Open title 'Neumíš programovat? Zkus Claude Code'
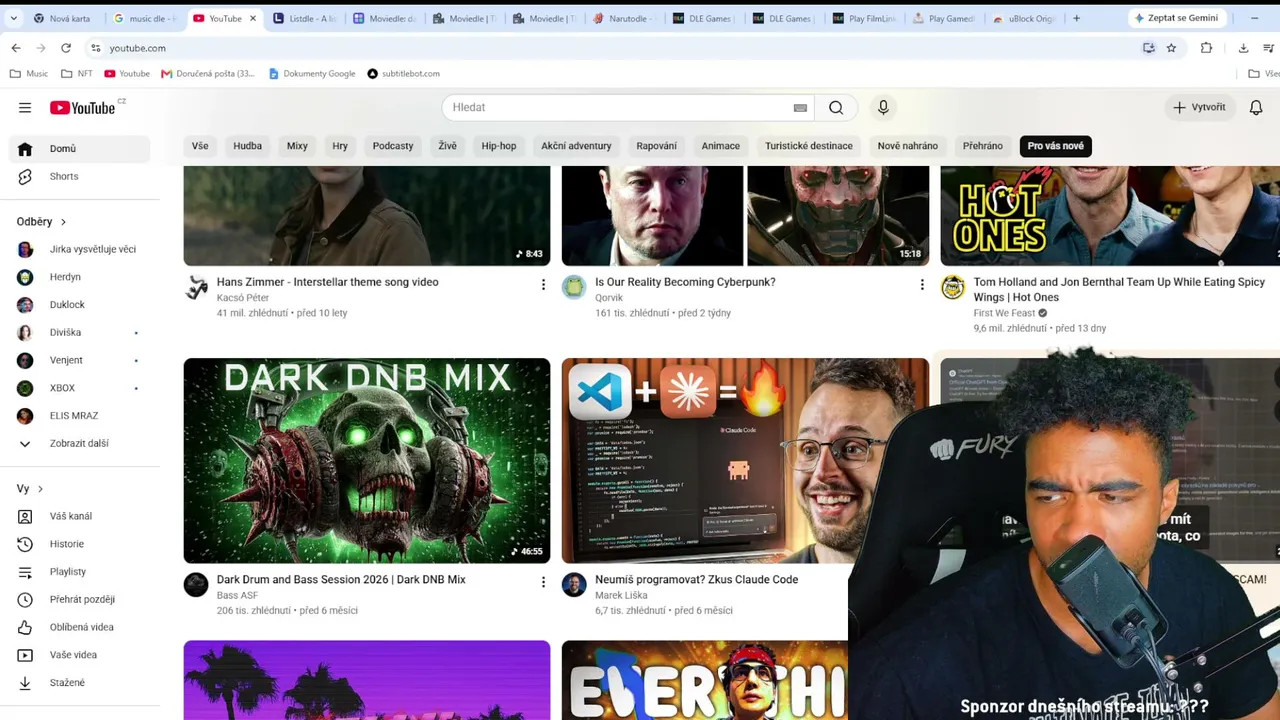The image size is (1280, 720). (696, 580)
